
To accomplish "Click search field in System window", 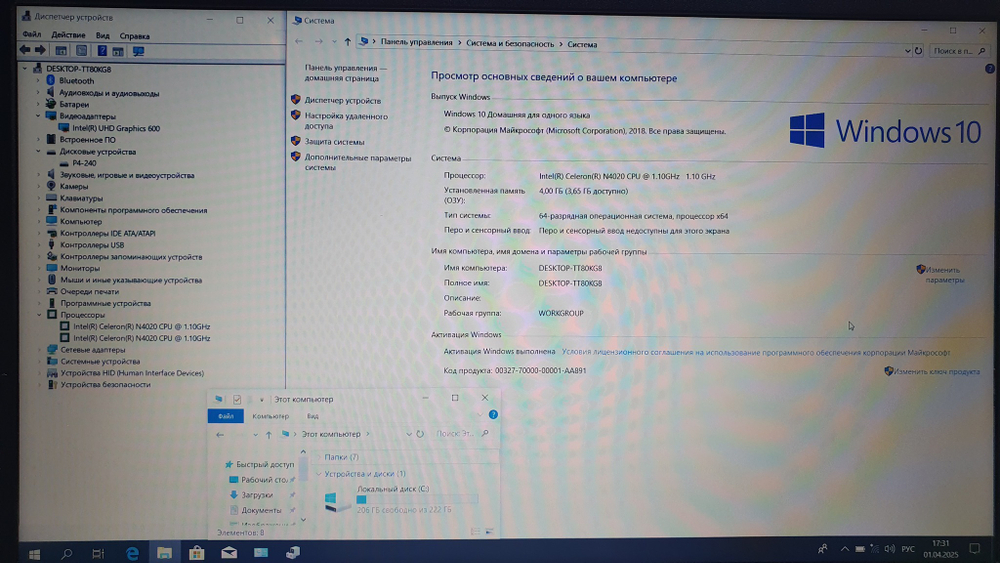I will tap(959, 50).
